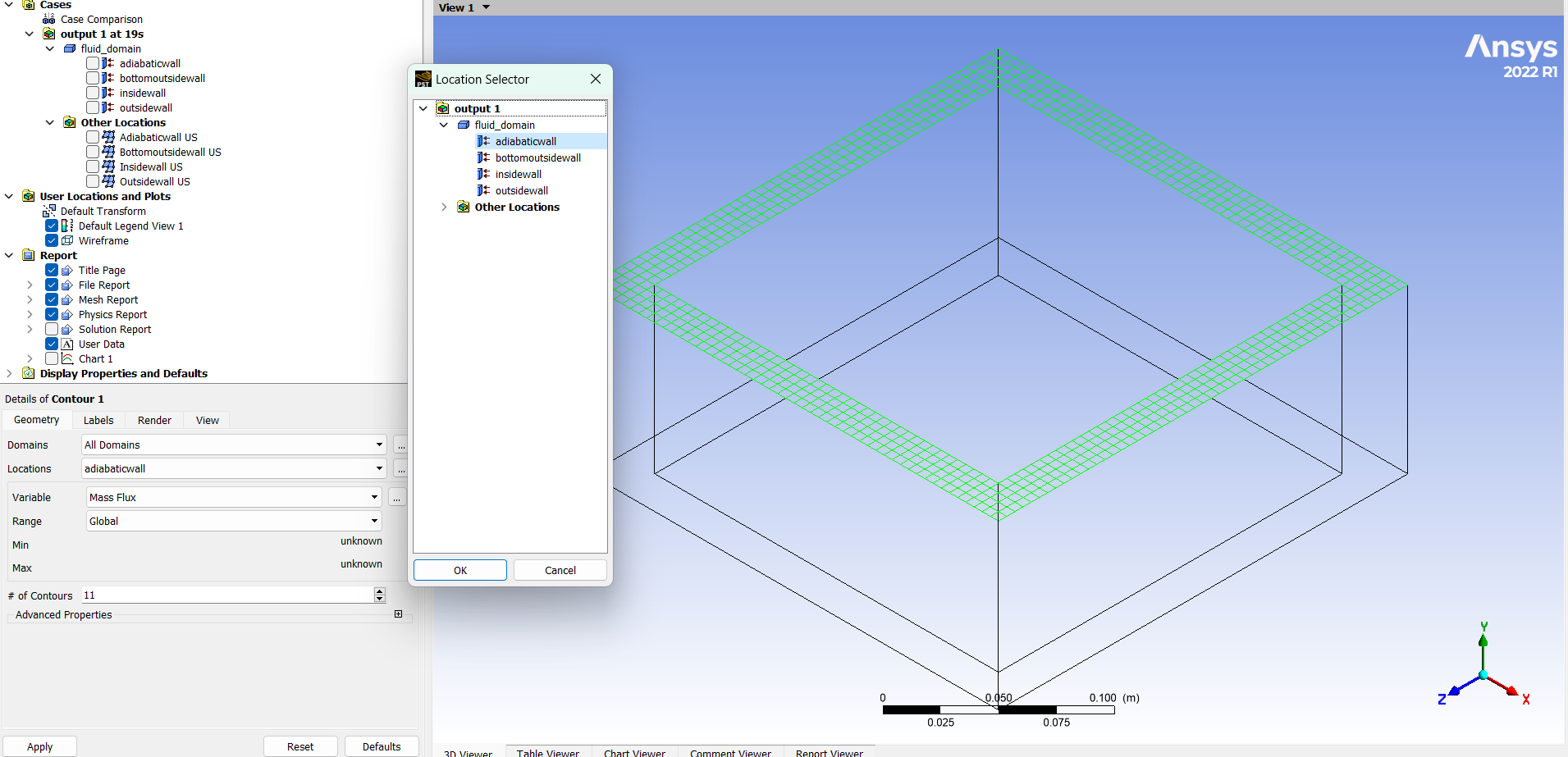The width and height of the screenshot is (1568, 757).
Task: Increase the number of contours with the stepper
Action: 379,591
